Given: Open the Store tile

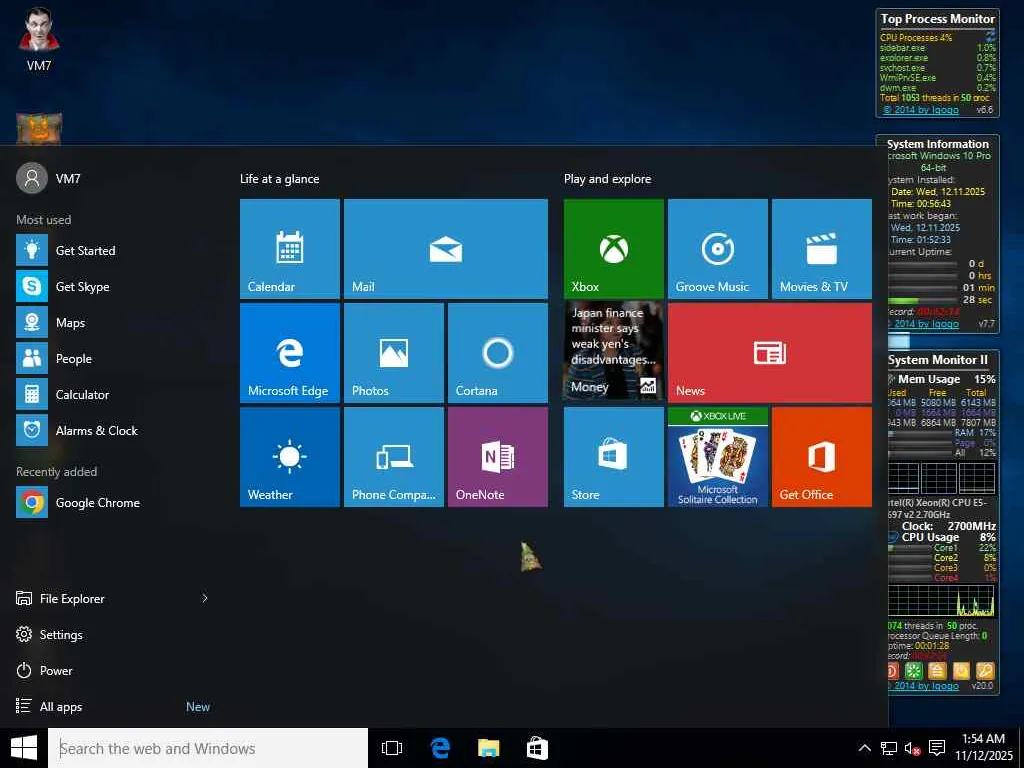Looking at the screenshot, I should [613, 456].
